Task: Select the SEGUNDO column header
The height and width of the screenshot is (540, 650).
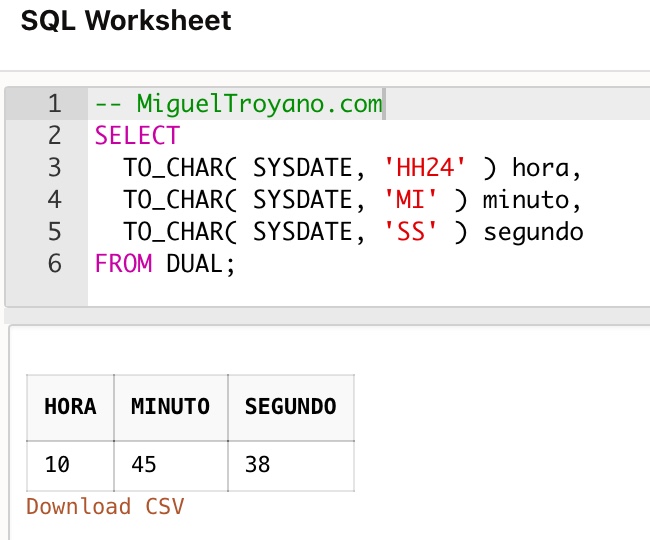Action: [291, 407]
